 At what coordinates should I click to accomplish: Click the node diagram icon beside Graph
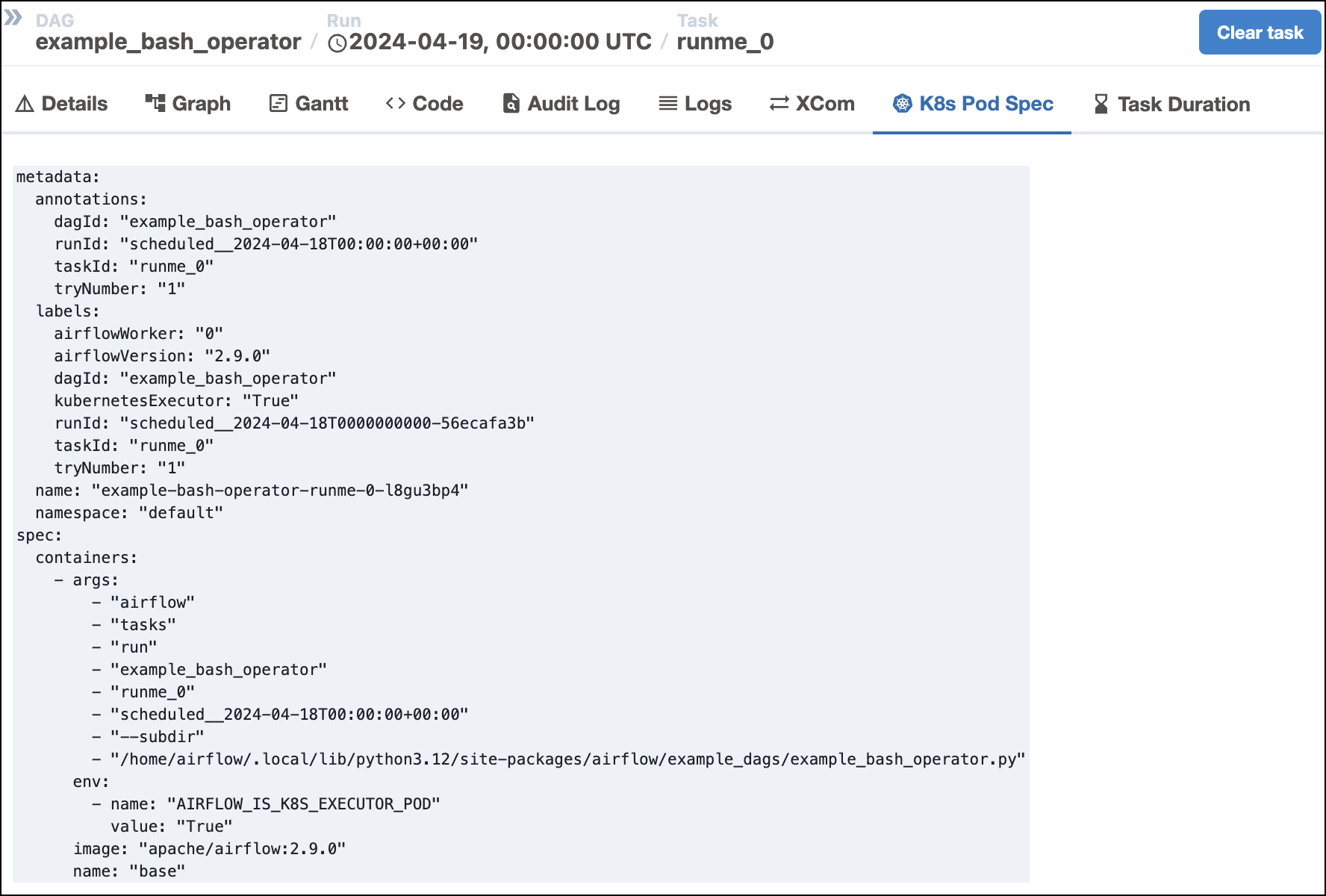(155, 104)
